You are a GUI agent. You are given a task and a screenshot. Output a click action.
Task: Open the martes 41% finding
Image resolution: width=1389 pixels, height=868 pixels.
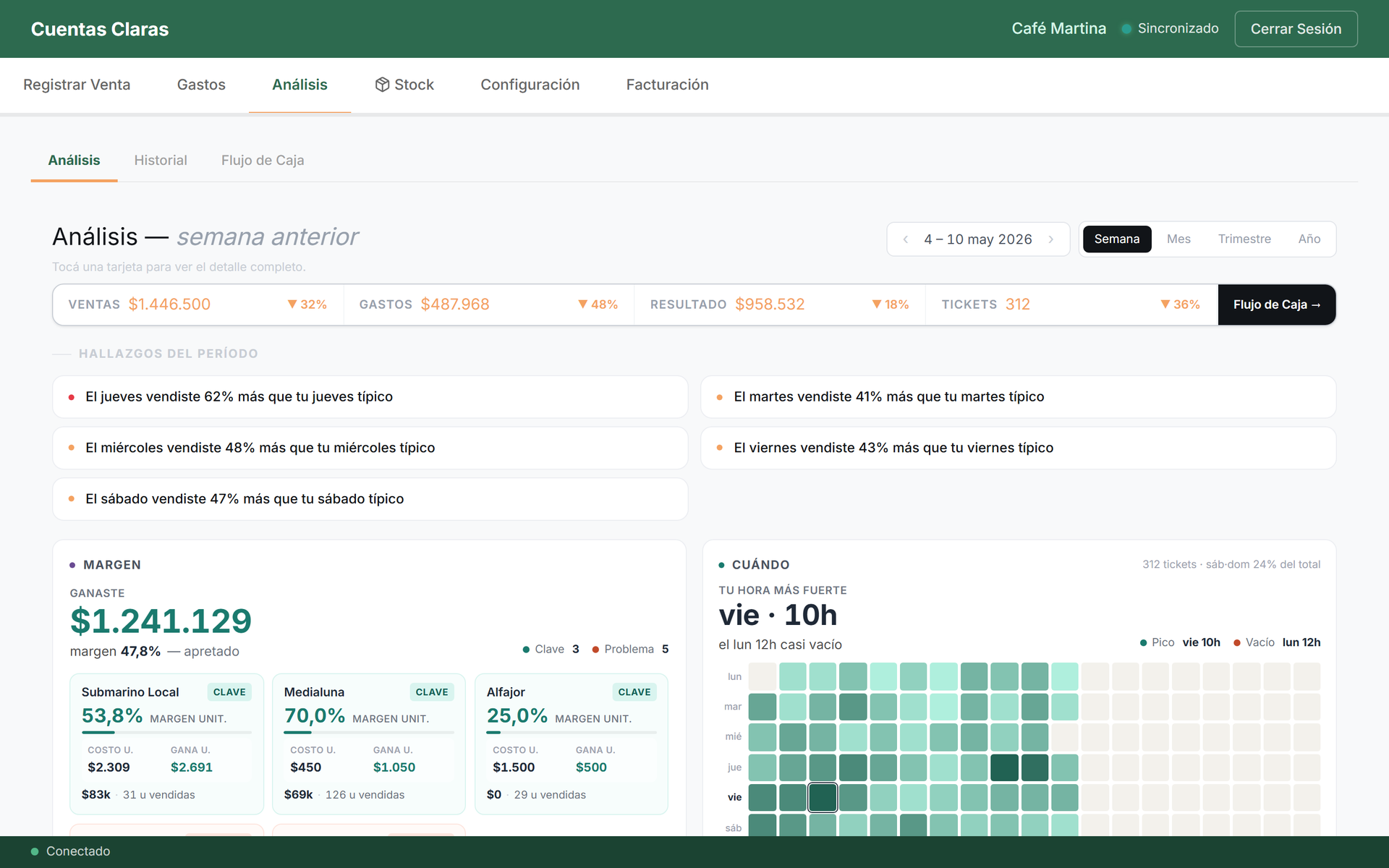tap(1018, 396)
